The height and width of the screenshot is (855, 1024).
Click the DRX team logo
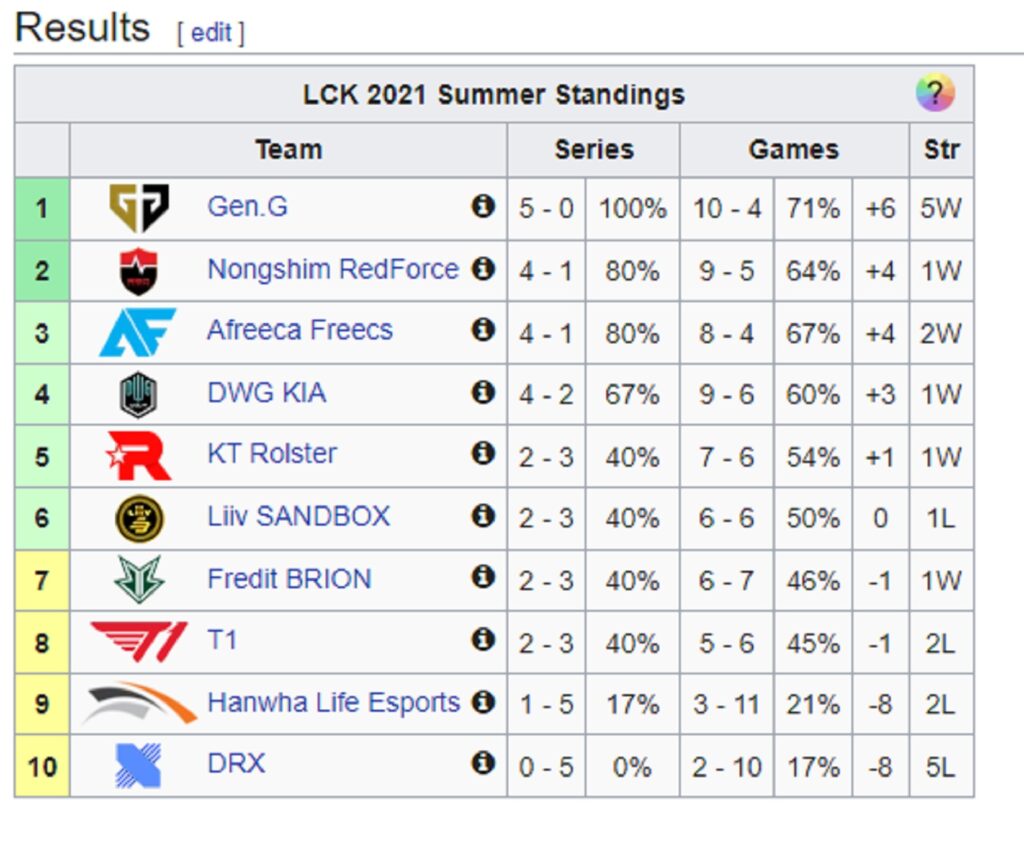click(x=138, y=765)
